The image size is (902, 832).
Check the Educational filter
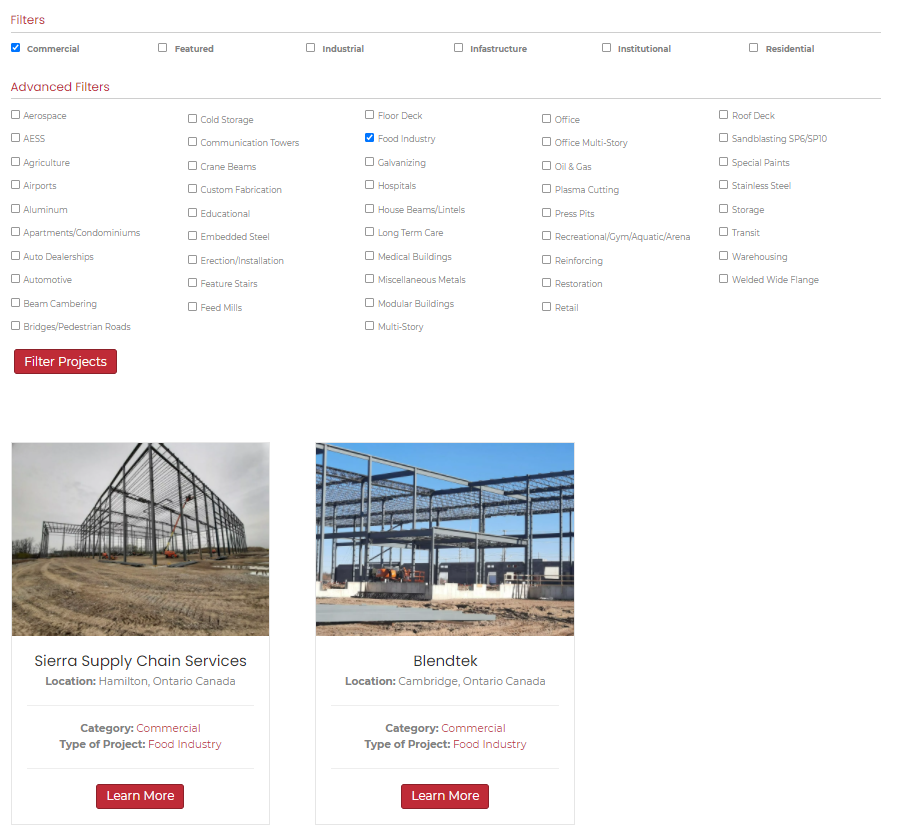click(193, 213)
